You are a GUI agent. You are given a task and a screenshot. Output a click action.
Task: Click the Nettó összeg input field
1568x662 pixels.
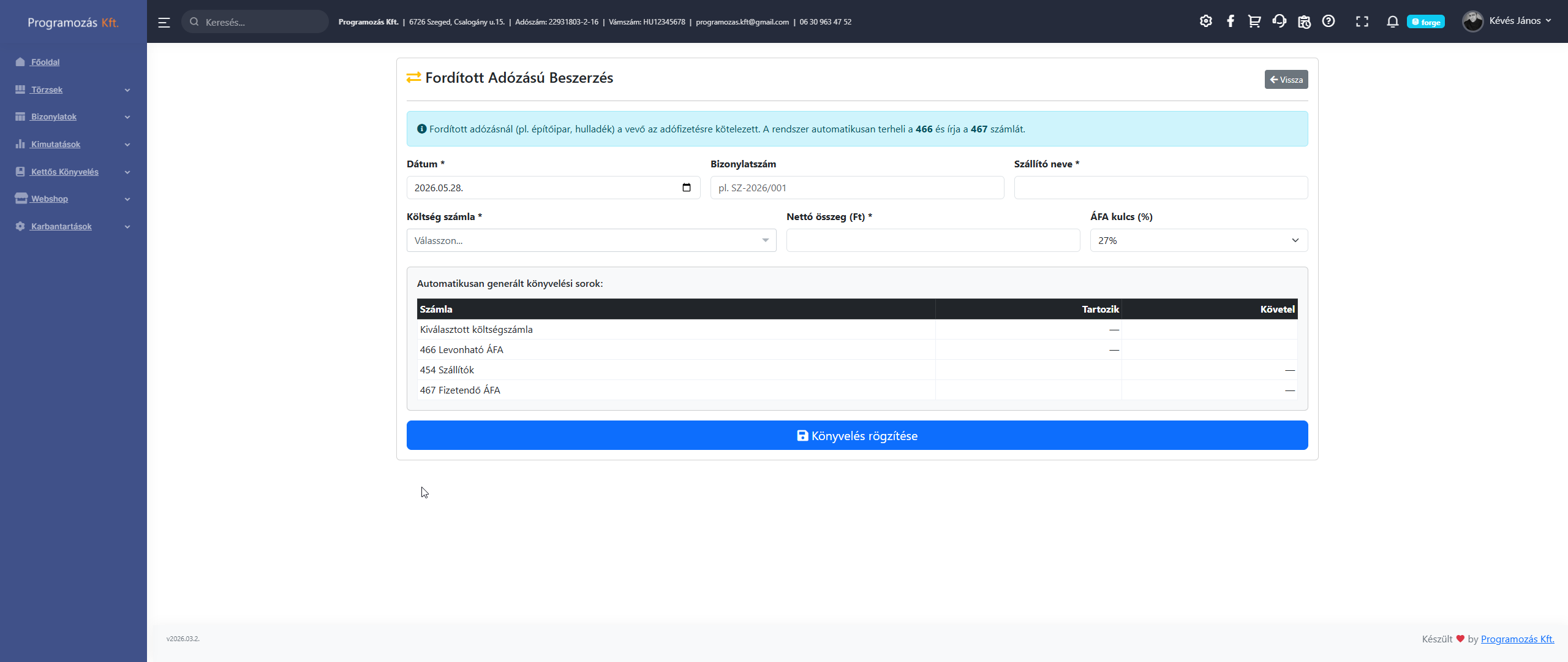933,240
